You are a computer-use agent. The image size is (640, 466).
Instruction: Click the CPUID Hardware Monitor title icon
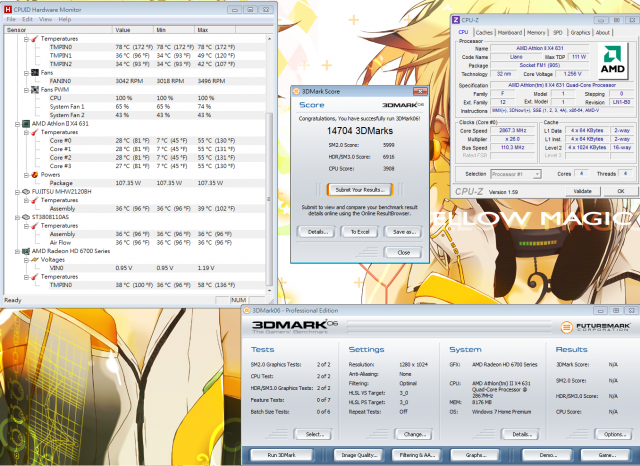[x=8, y=9]
